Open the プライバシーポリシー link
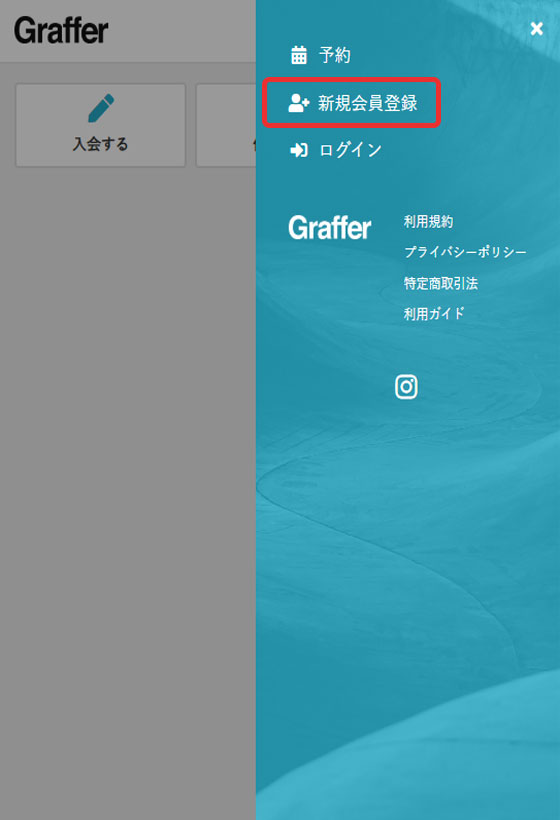Screen dimensions: 560x820 pos(465,252)
